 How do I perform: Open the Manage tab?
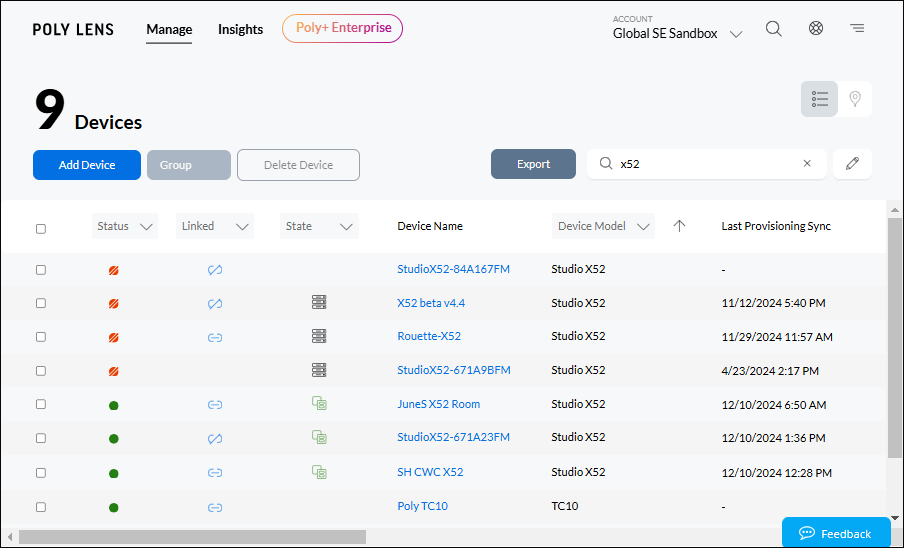[x=169, y=29]
